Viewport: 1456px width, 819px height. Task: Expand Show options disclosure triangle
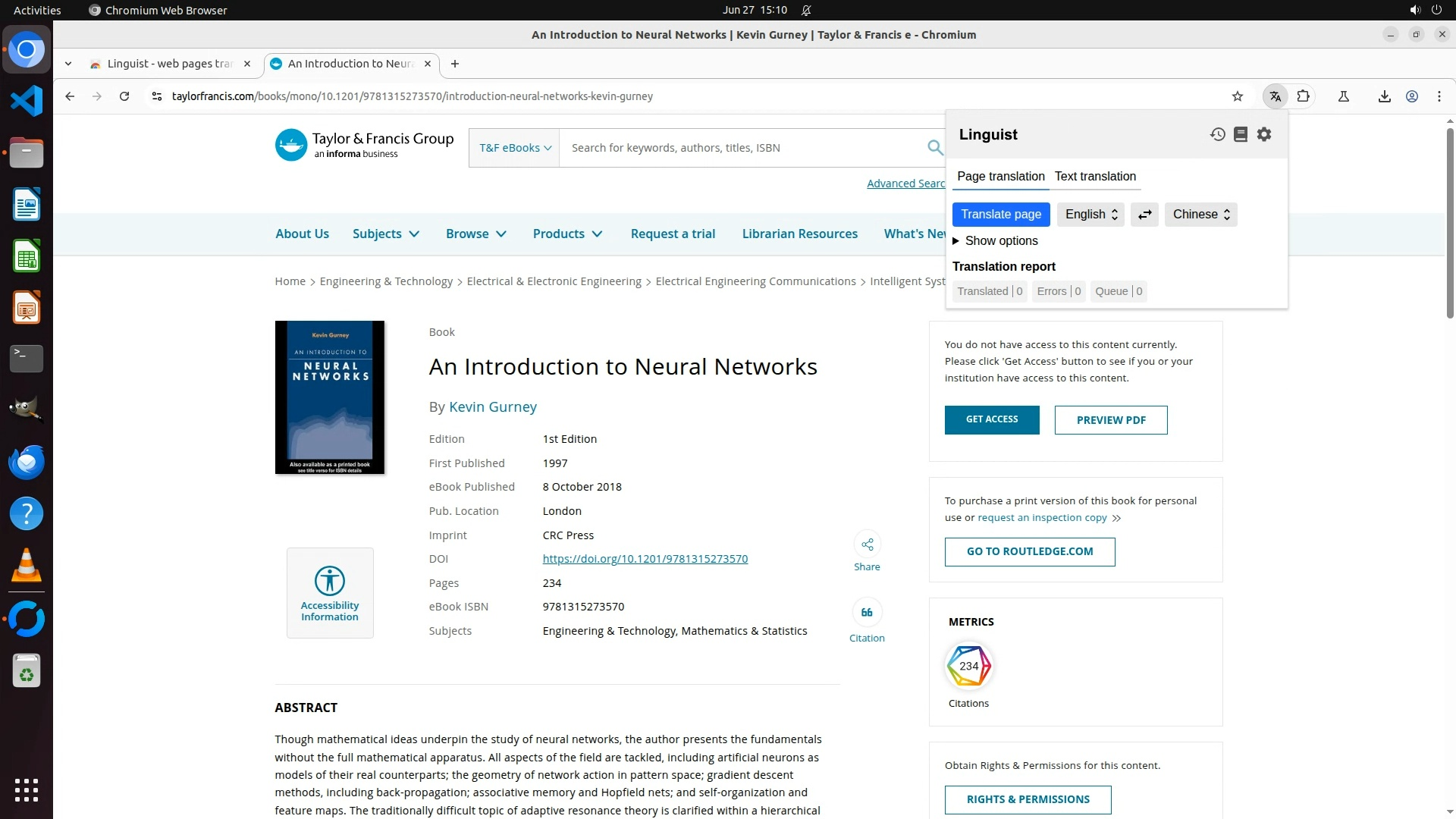956,241
